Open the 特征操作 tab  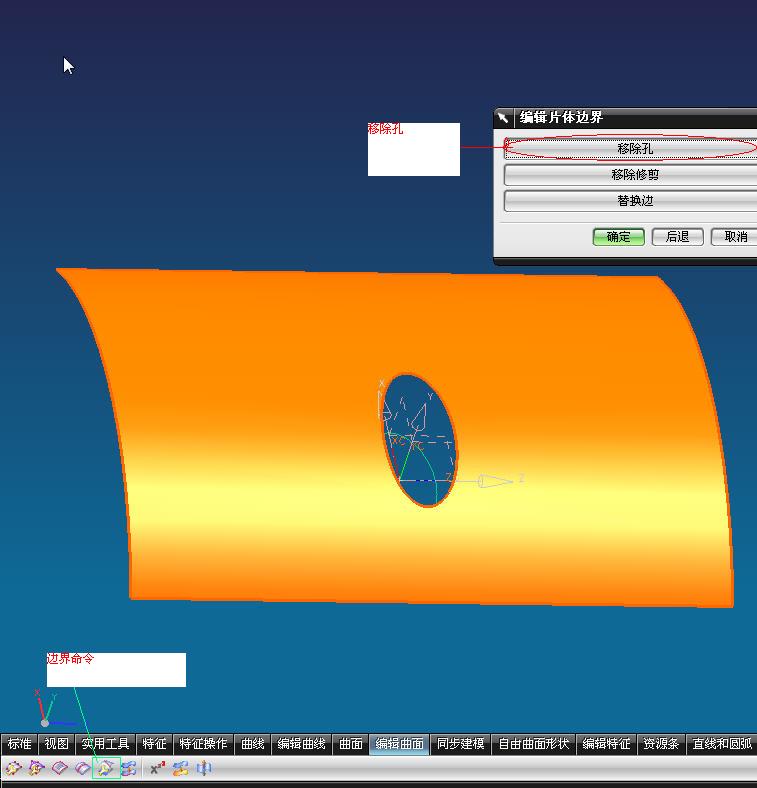coord(203,744)
